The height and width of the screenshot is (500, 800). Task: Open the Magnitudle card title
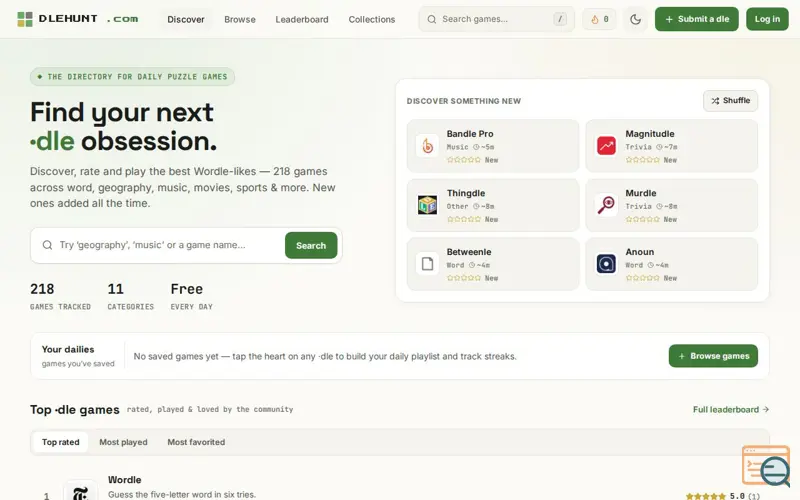pyautogui.click(x=649, y=134)
